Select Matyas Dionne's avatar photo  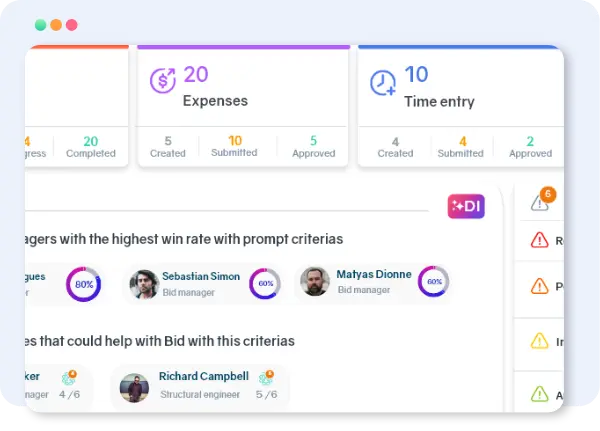(315, 282)
